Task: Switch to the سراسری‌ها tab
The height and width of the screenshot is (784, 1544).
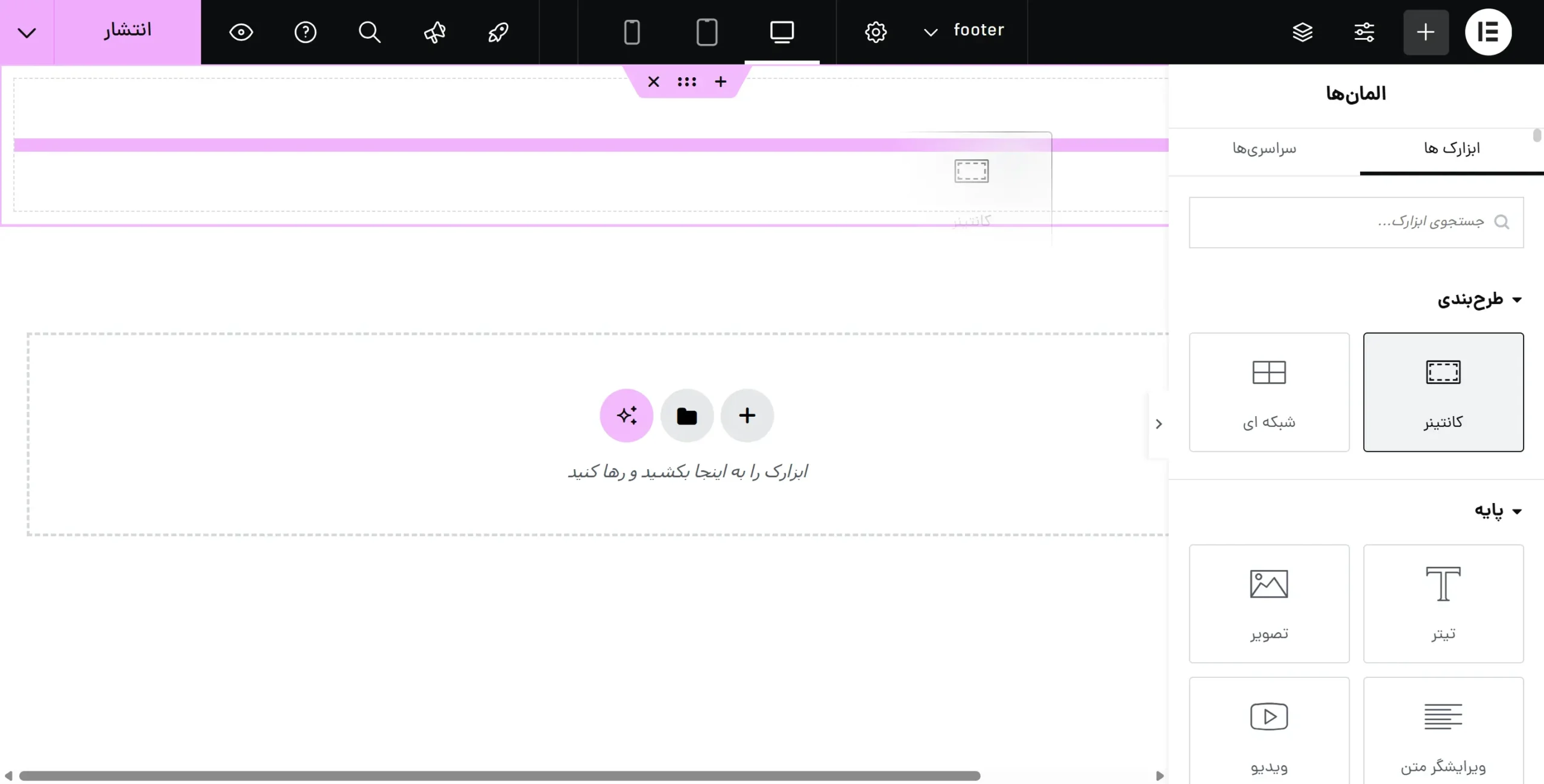Action: point(1264,148)
